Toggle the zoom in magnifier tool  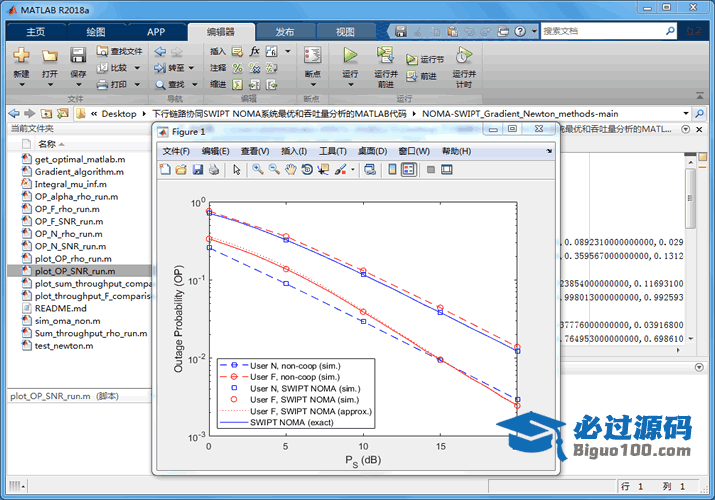pos(258,170)
